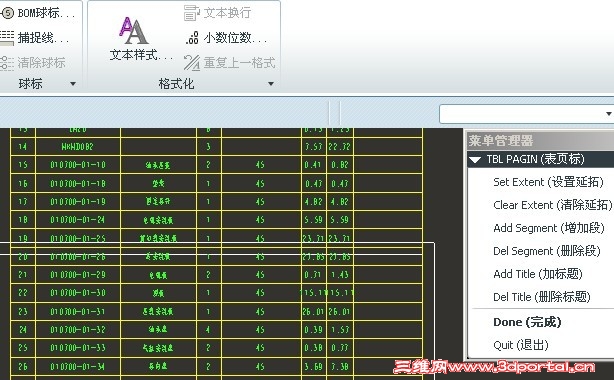Select table cell 010700-01-30

[x=78, y=293]
